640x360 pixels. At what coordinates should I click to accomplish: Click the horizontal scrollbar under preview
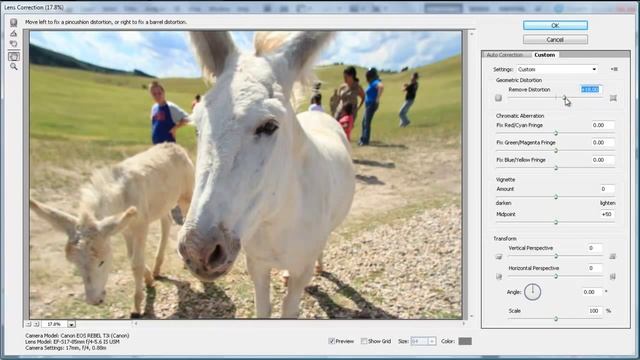pyautogui.click(x=299, y=324)
